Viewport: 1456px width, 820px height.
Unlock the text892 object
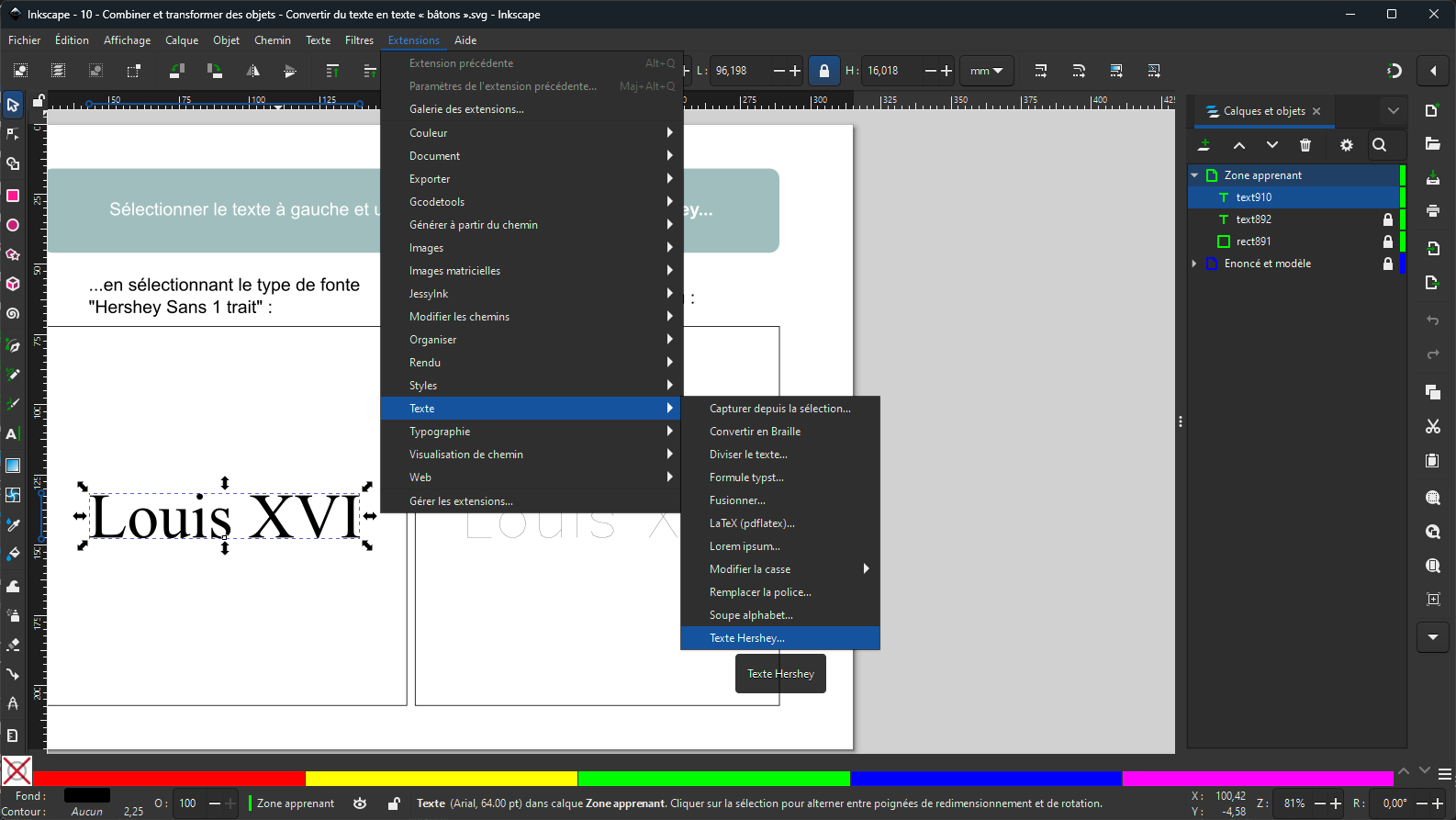1388,219
